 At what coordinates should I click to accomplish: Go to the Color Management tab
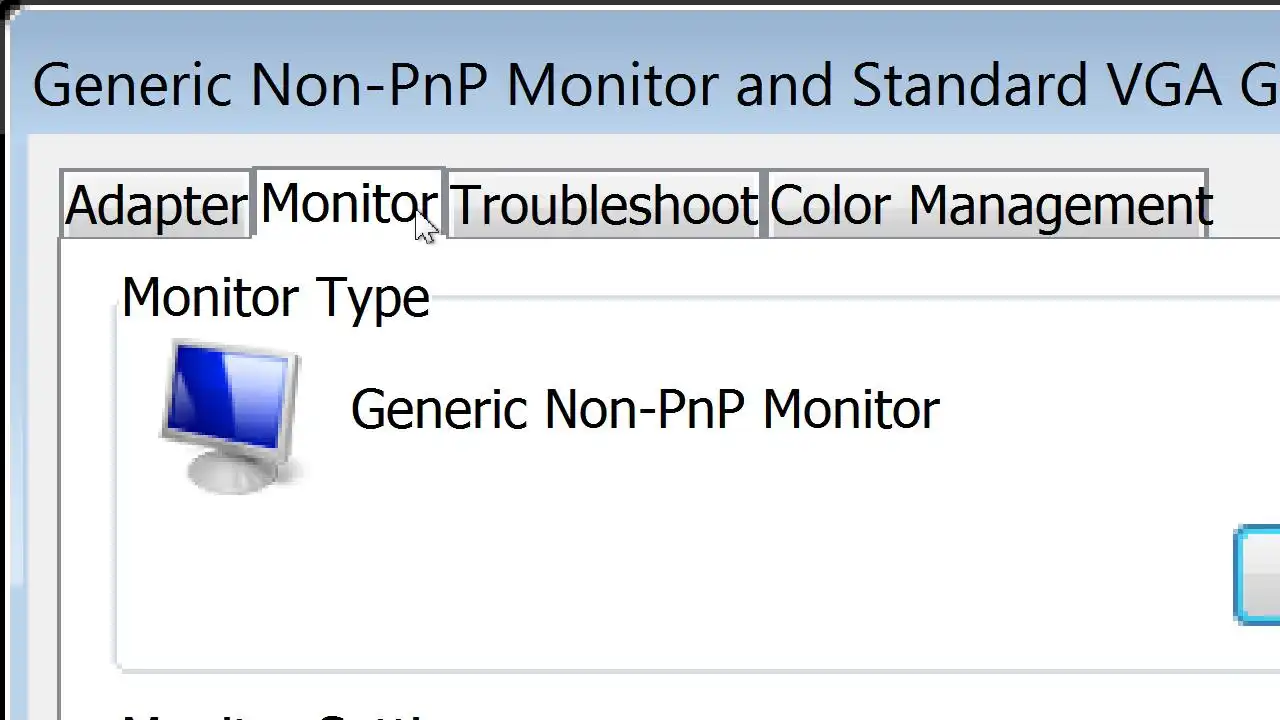coord(989,205)
